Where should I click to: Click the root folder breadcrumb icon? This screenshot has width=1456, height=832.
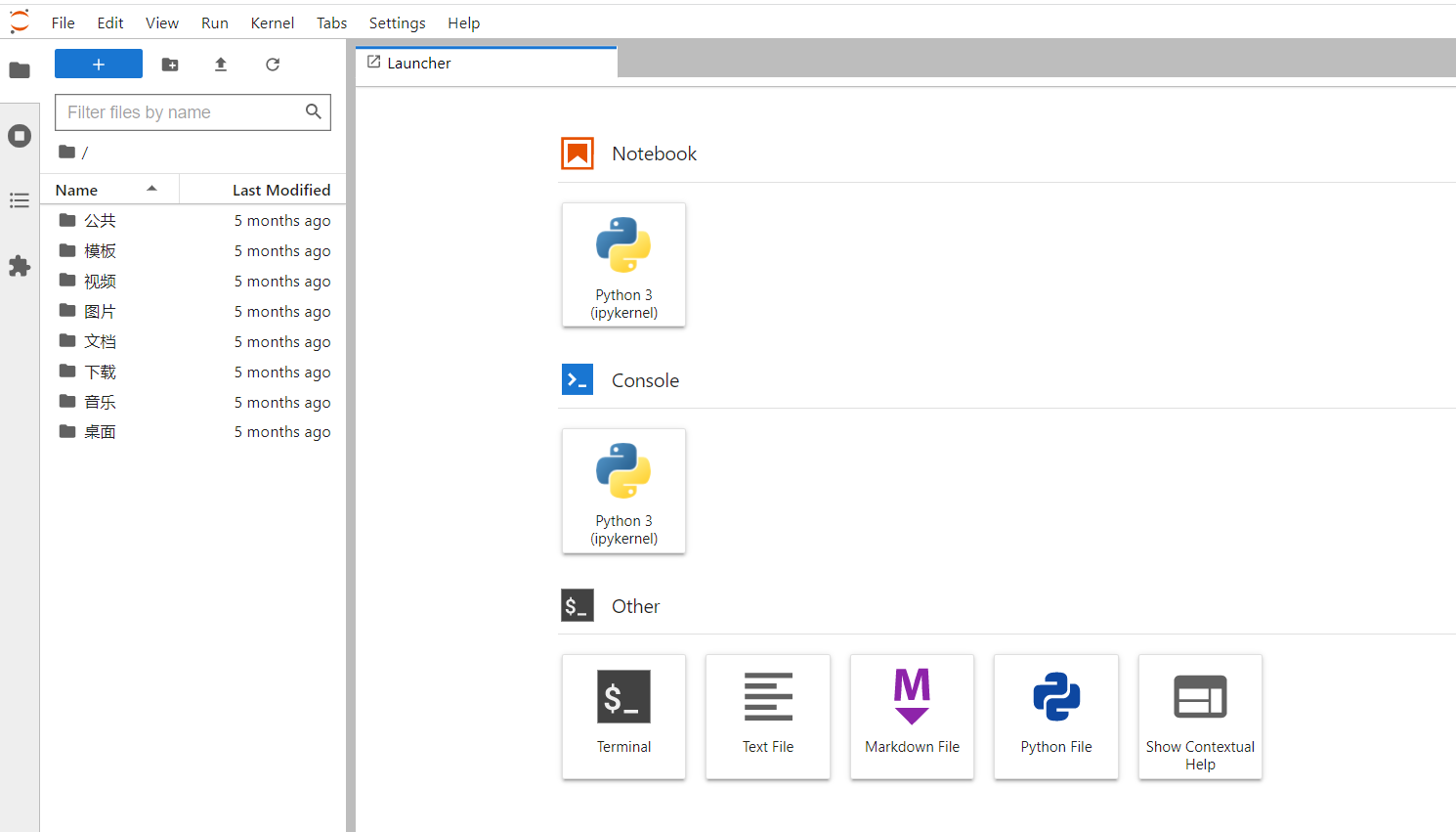pos(66,152)
